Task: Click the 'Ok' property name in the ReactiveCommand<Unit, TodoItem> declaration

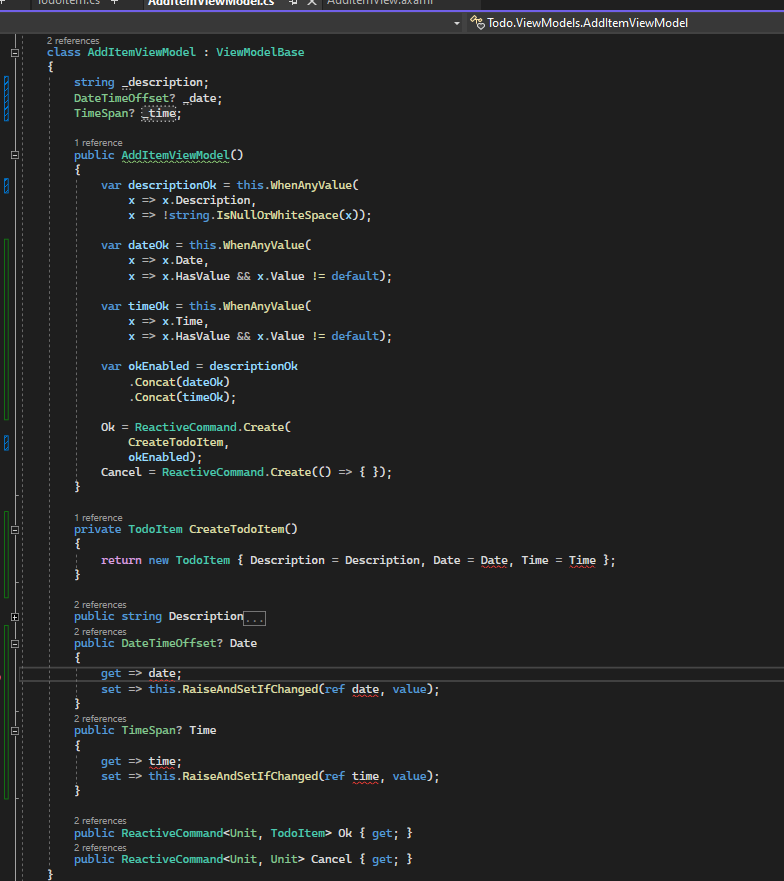Action: 345,833
